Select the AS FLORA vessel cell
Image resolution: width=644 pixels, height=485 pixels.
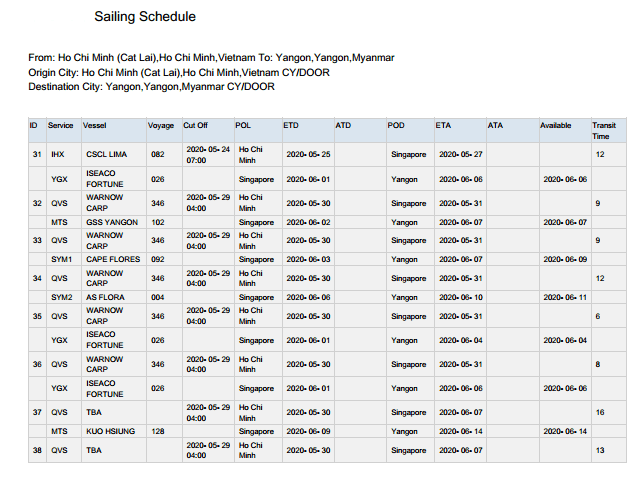(x=104, y=297)
